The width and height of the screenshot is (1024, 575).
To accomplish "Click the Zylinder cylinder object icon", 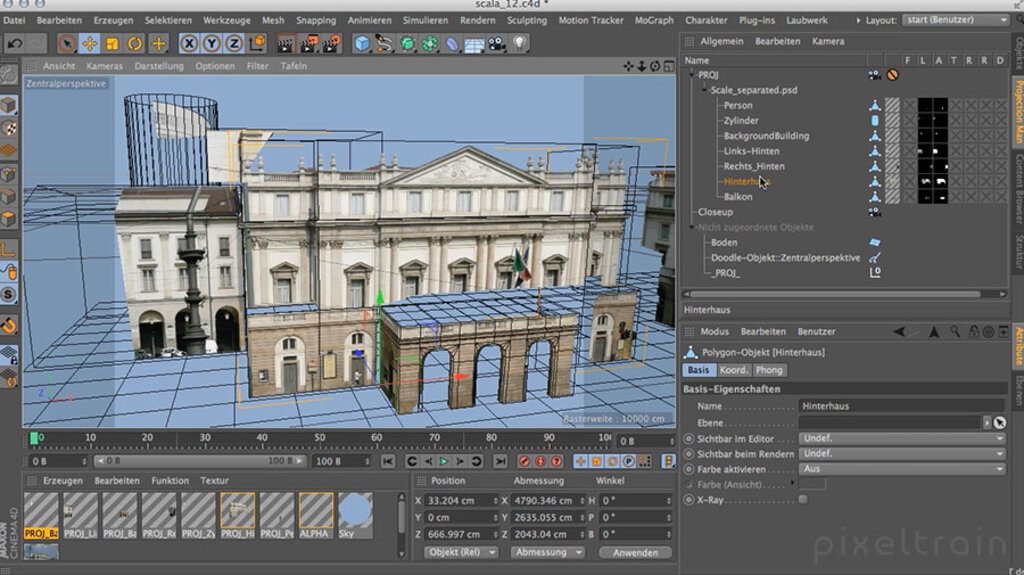I will (874, 121).
